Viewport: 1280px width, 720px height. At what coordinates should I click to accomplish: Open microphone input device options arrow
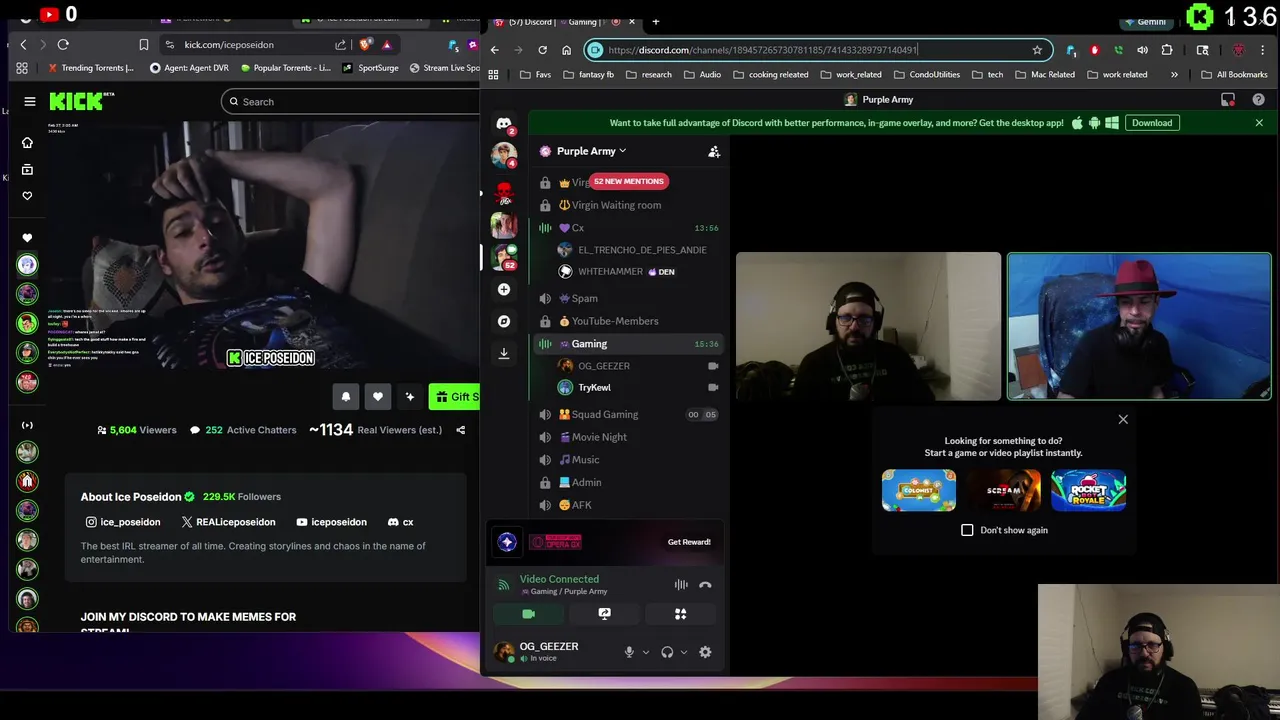pyautogui.click(x=645, y=652)
